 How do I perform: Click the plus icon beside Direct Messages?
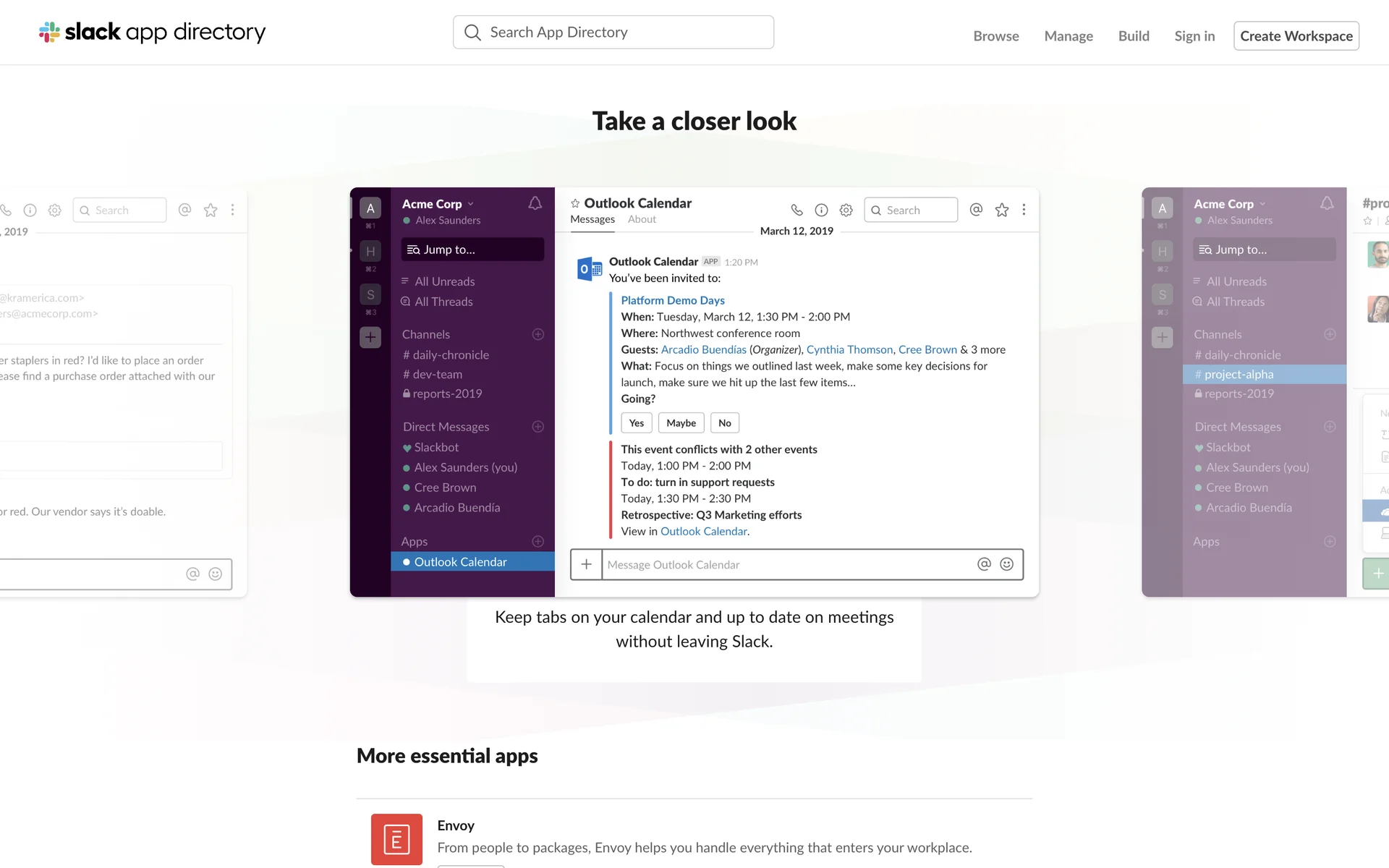point(538,427)
